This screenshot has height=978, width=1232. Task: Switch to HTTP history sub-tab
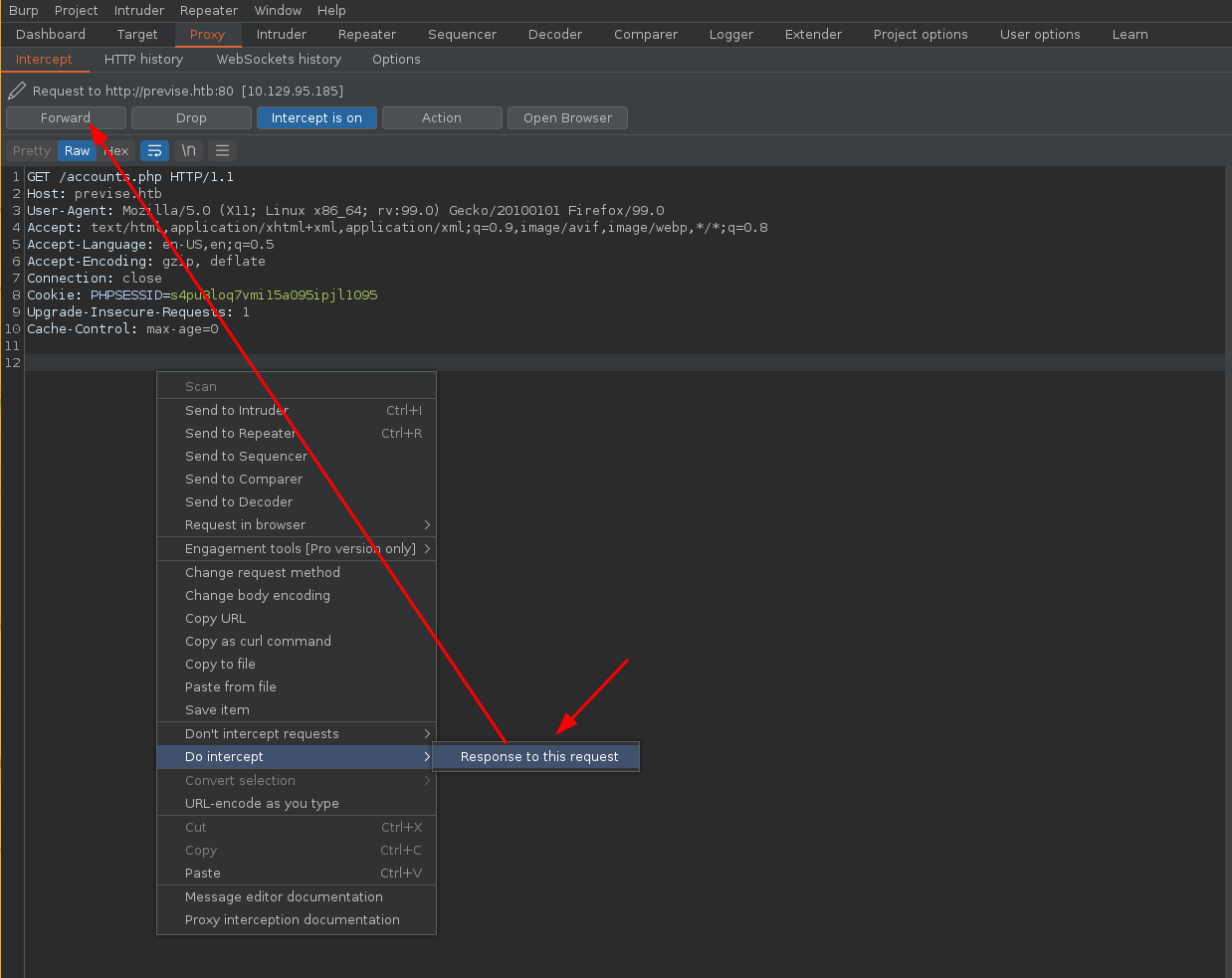pos(143,60)
